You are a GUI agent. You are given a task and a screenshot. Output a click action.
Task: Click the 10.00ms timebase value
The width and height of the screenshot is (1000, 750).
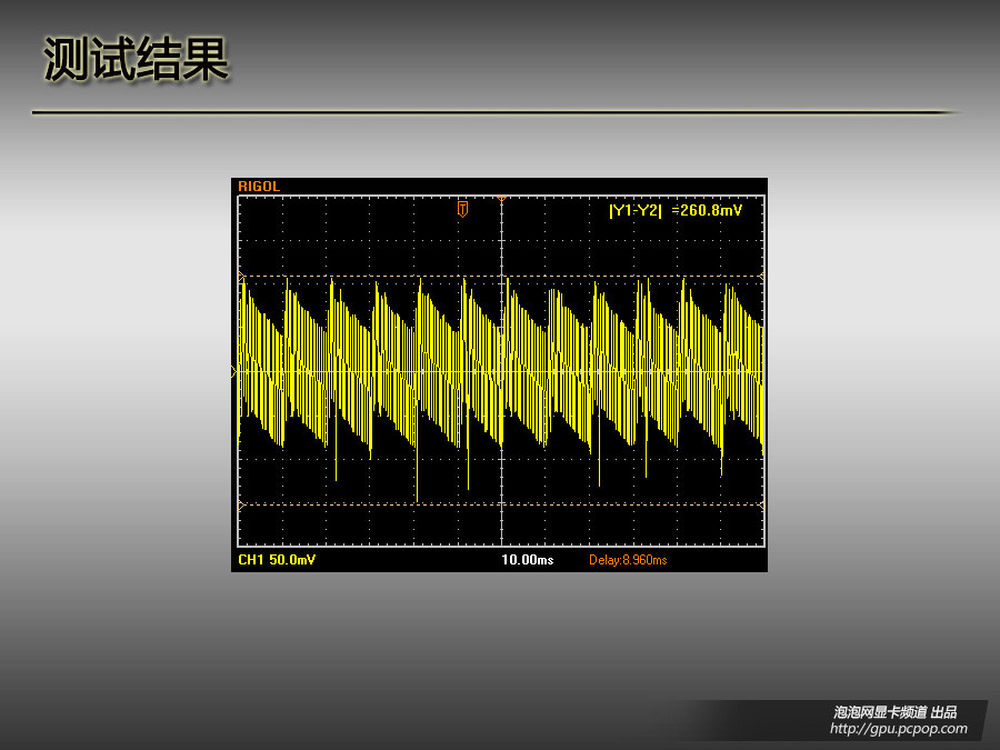click(527, 560)
